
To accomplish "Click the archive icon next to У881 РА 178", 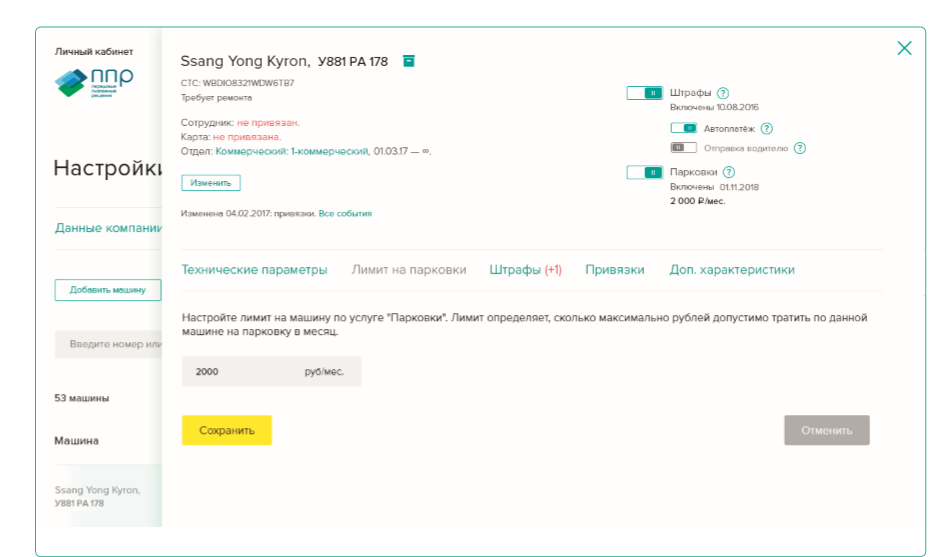I will (x=409, y=61).
